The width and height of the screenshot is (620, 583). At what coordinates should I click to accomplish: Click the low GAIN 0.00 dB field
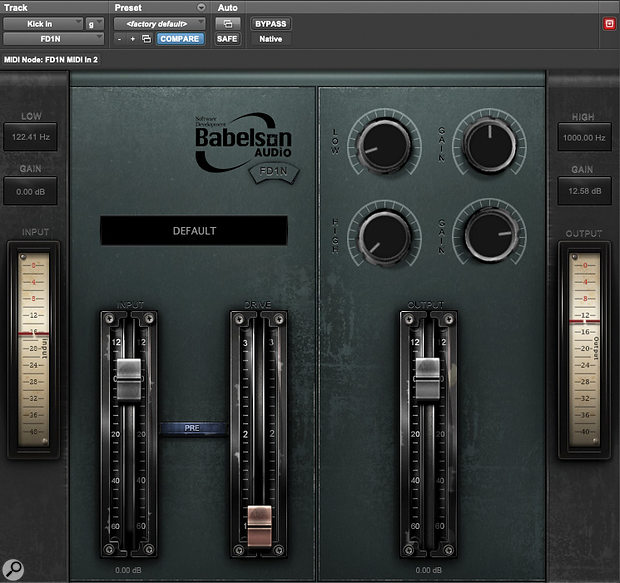pos(30,191)
